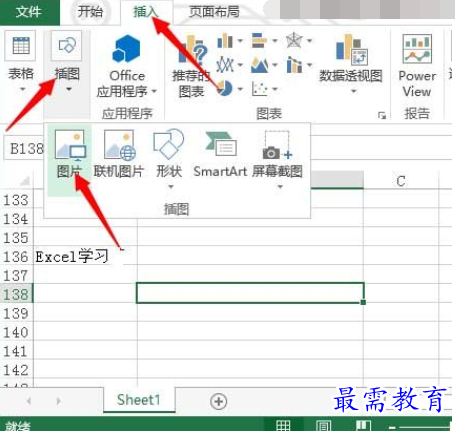Click the cell containing Excel学习
This screenshot has height=431, width=455.
(85, 257)
